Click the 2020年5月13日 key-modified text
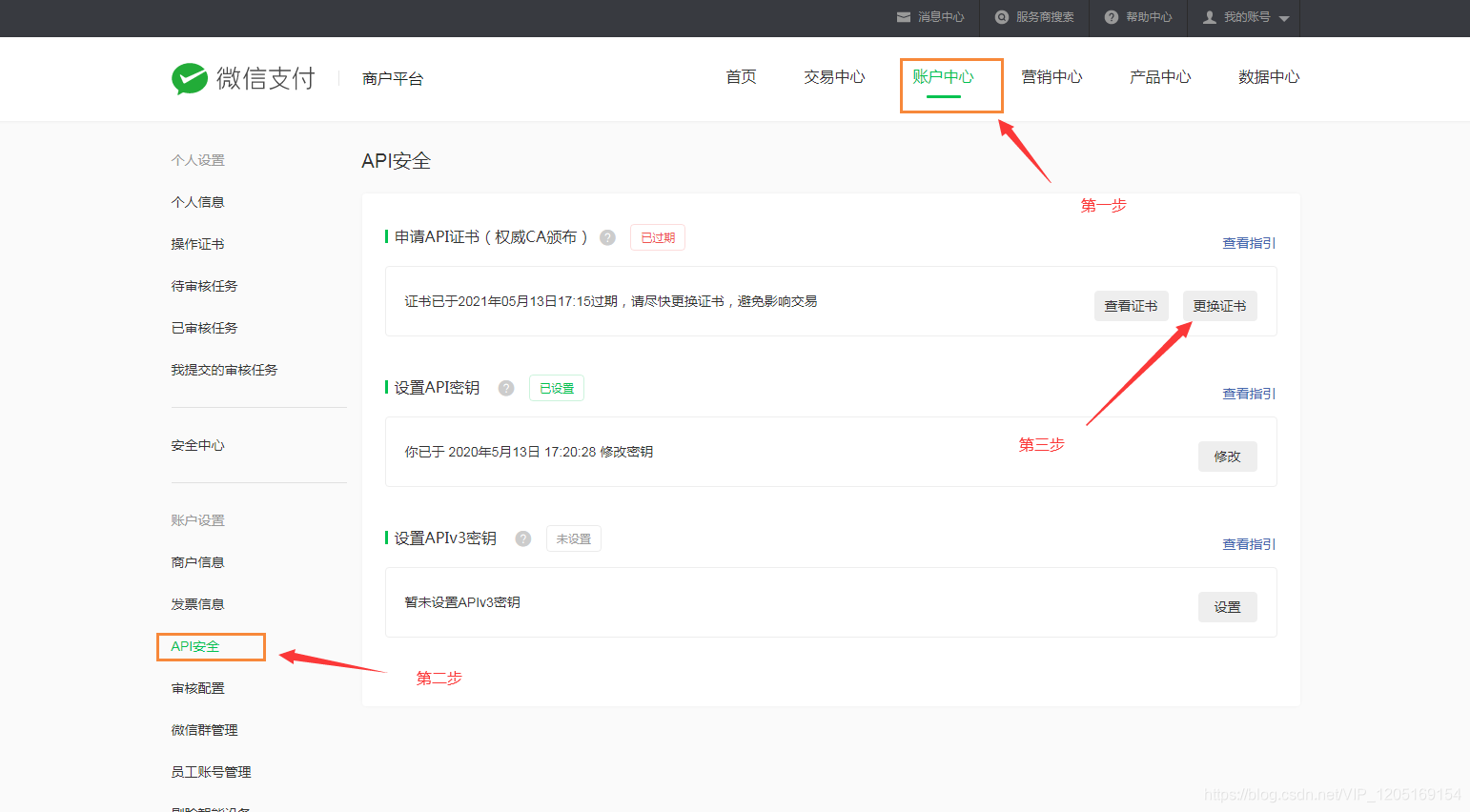Screen dimensions: 1470x812 529,452
